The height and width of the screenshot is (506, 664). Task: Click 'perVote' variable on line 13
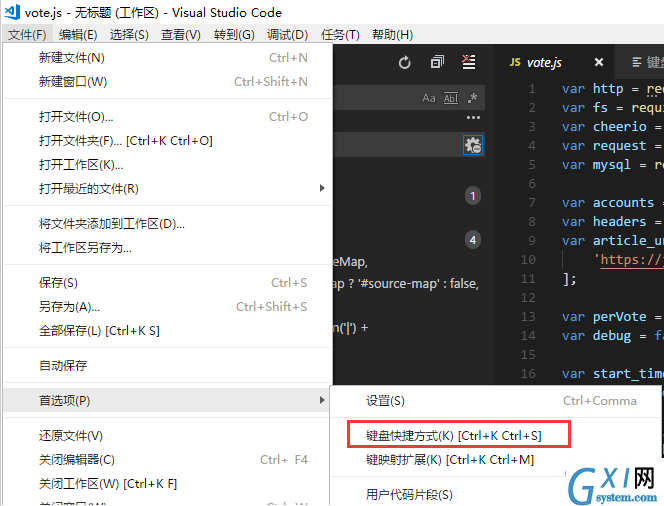tap(620, 317)
